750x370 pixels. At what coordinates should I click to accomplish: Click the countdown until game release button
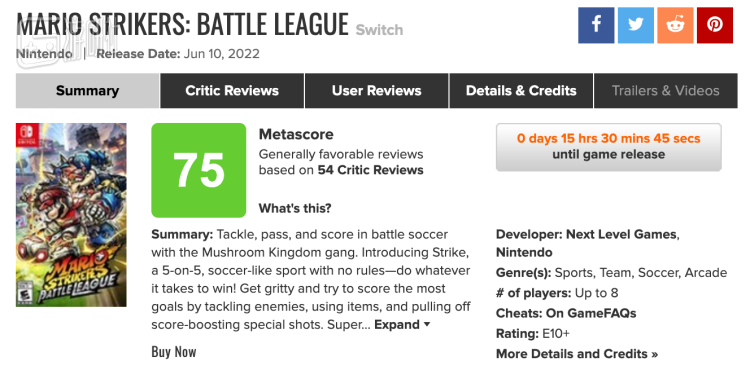[x=608, y=147]
